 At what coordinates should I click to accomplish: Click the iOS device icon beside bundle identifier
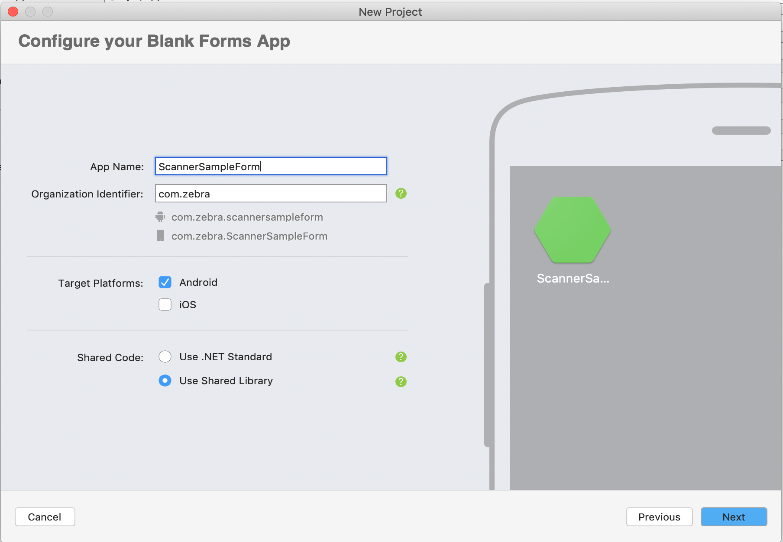160,236
